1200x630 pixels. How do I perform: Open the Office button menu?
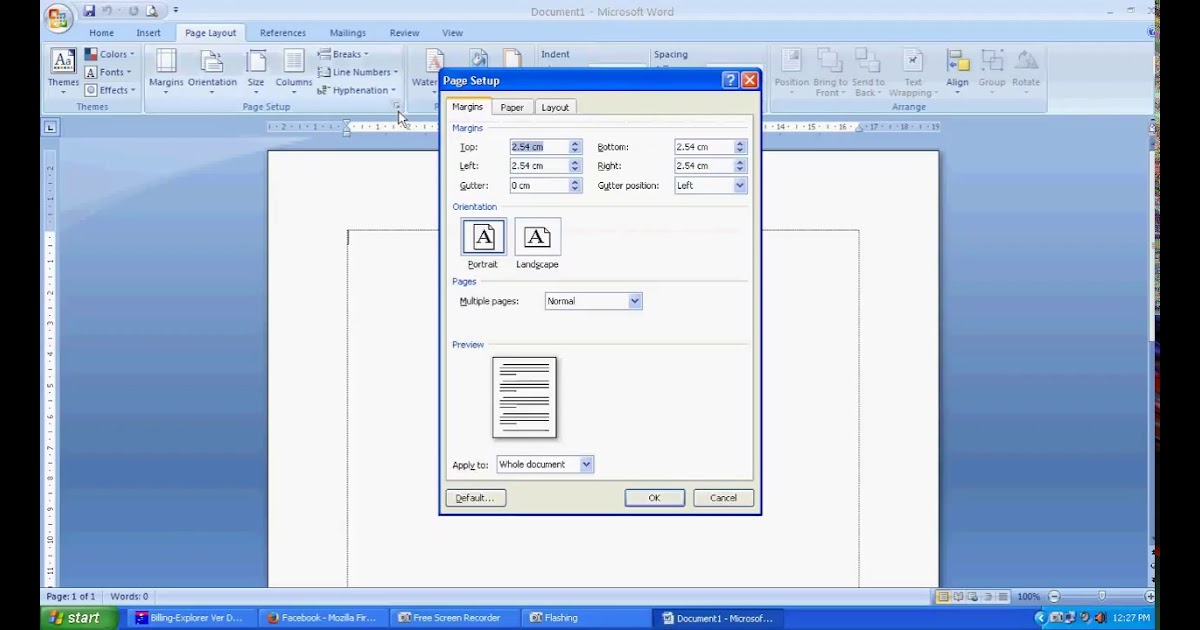[59, 16]
